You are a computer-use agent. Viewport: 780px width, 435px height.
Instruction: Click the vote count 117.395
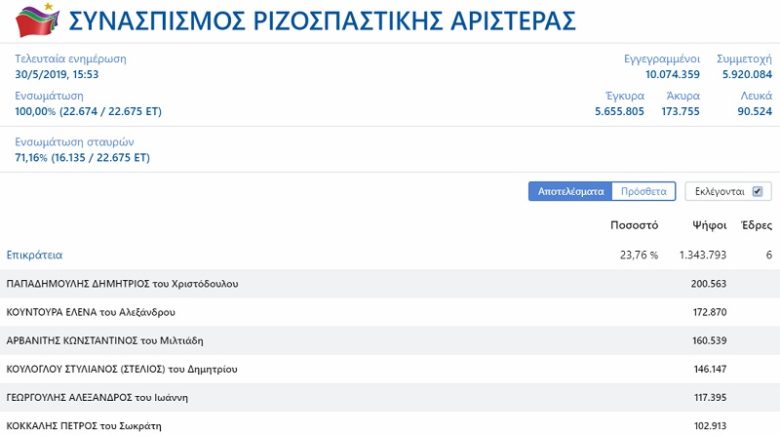tap(710, 397)
